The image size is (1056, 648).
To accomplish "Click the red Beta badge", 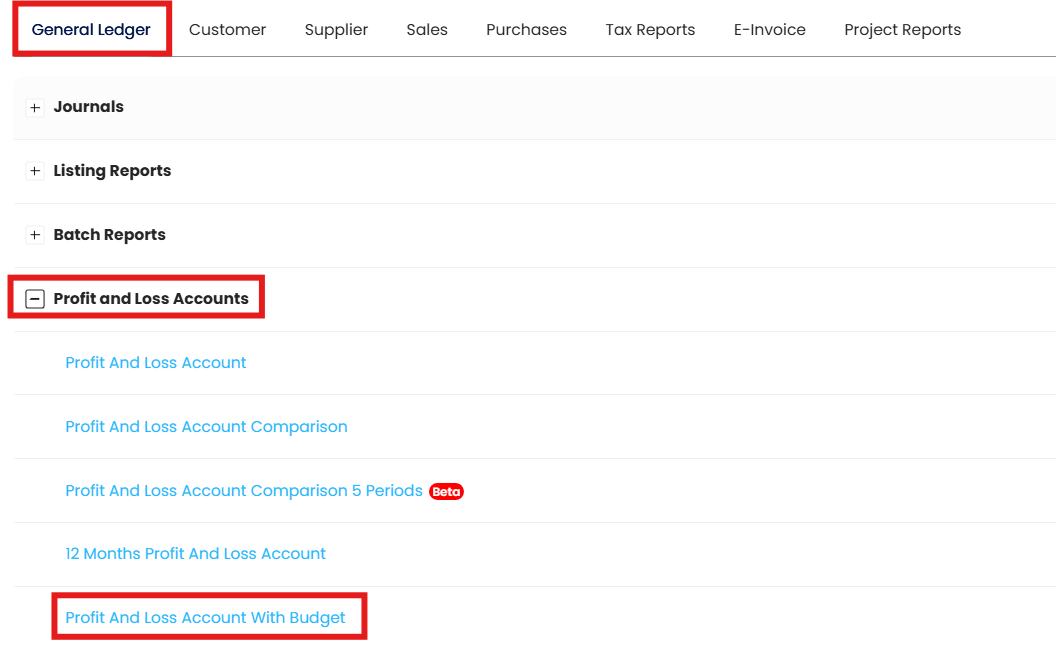I will (446, 491).
